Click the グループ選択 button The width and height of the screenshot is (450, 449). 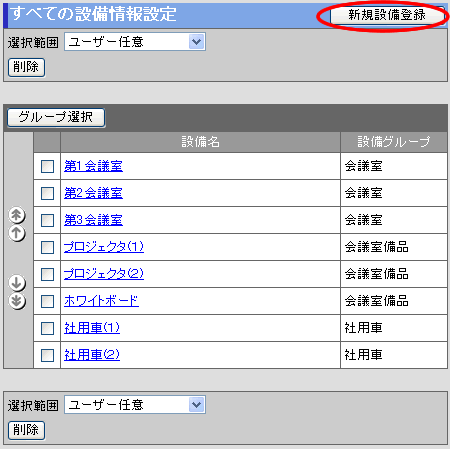point(56,117)
